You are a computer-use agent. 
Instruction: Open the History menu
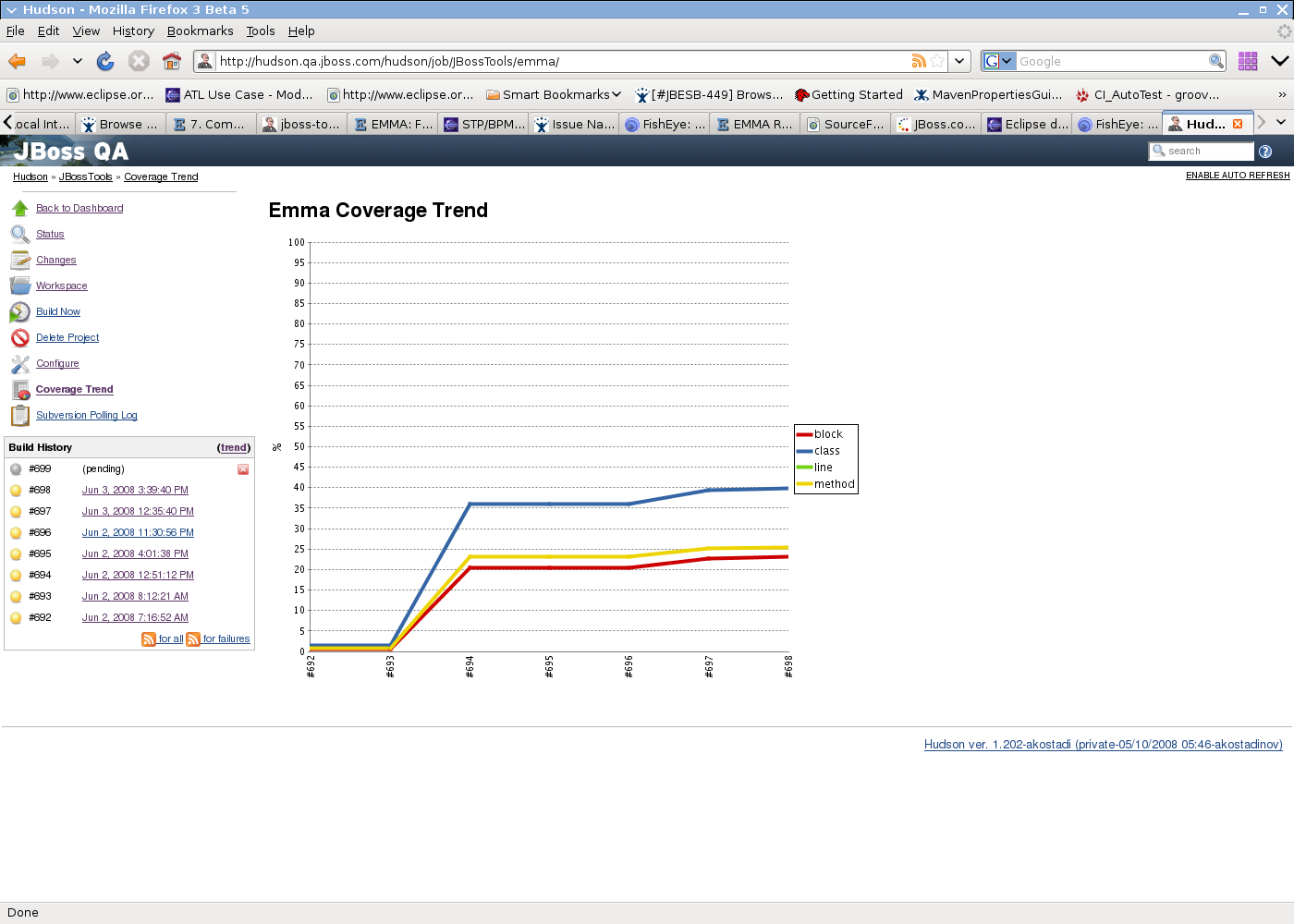[133, 30]
